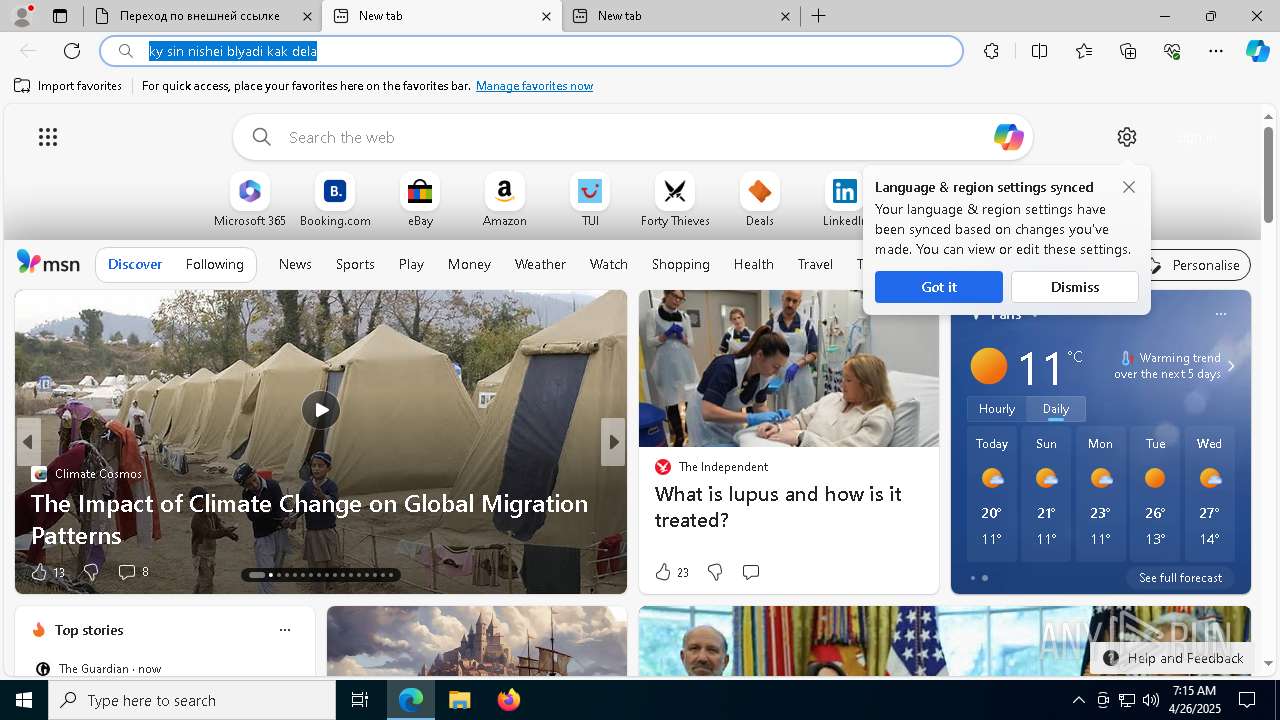This screenshot has height=720, width=1280.
Task: Launch Copilot from the browser toolbar
Action: click(1257, 51)
